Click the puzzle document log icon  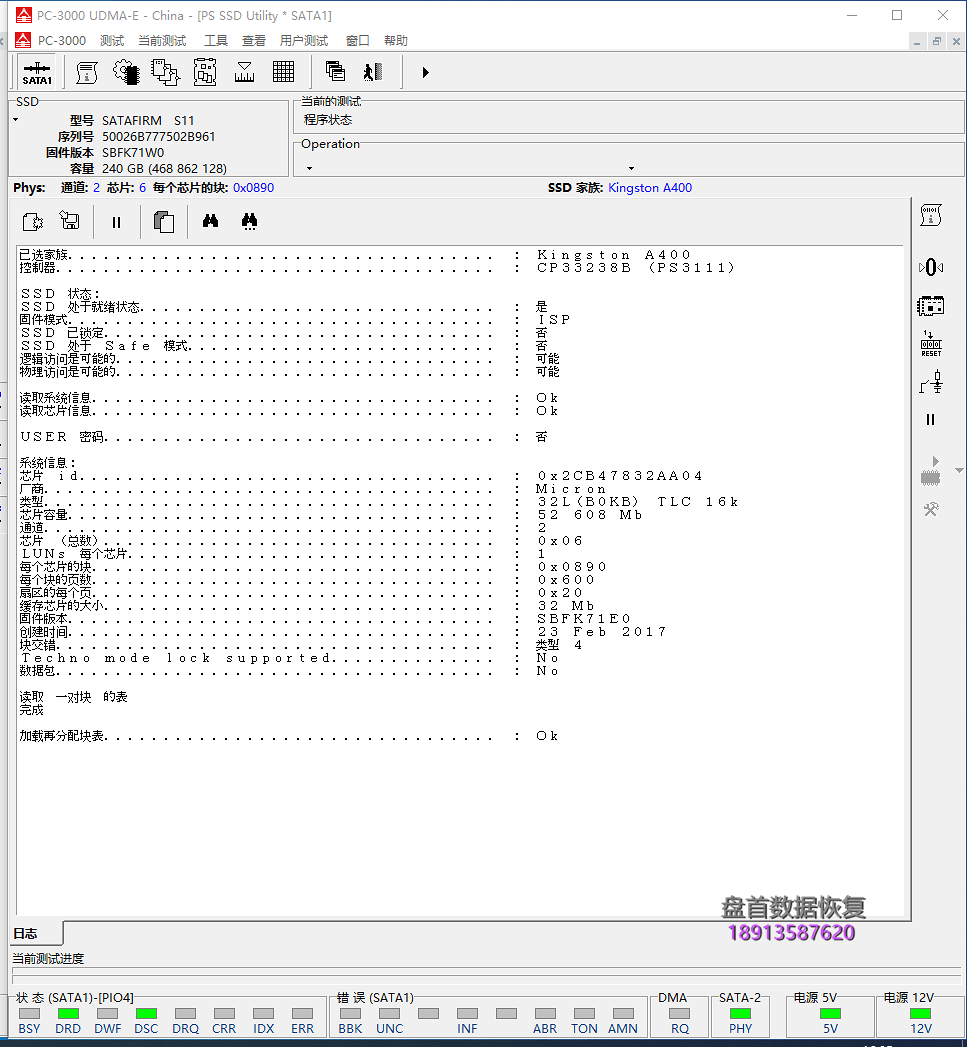[33, 222]
